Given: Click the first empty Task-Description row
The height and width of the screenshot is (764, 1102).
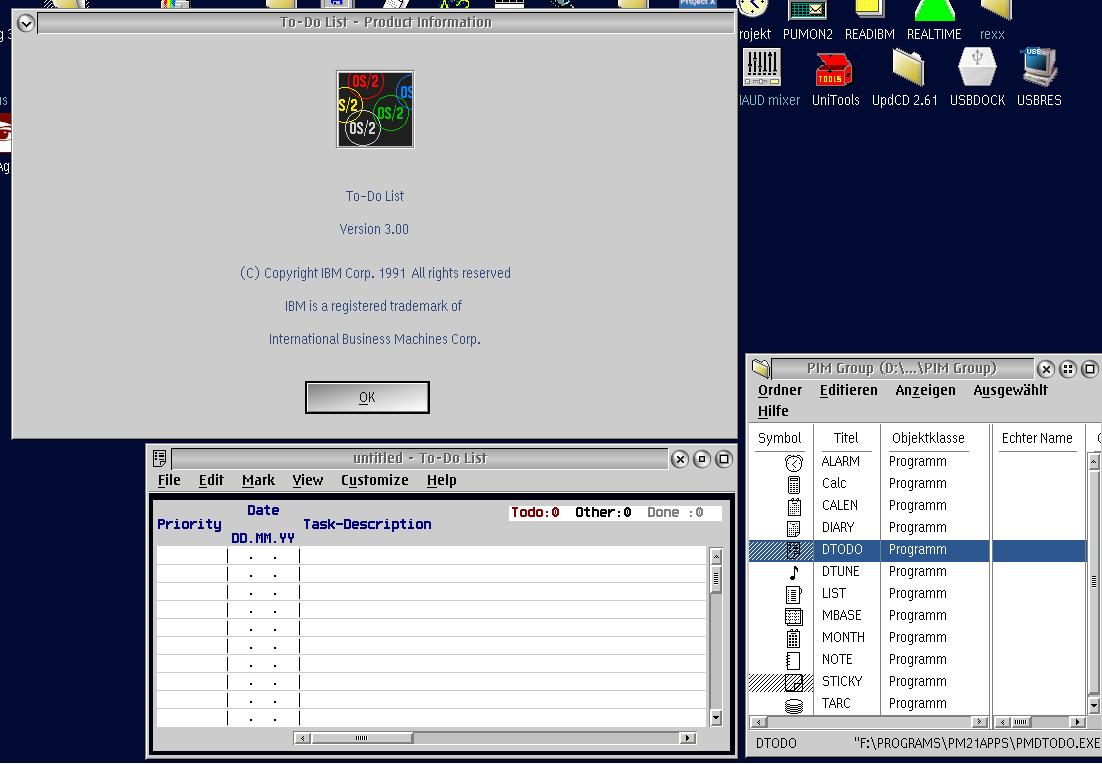Looking at the screenshot, I should pyautogui.click(x=503, y=556).
